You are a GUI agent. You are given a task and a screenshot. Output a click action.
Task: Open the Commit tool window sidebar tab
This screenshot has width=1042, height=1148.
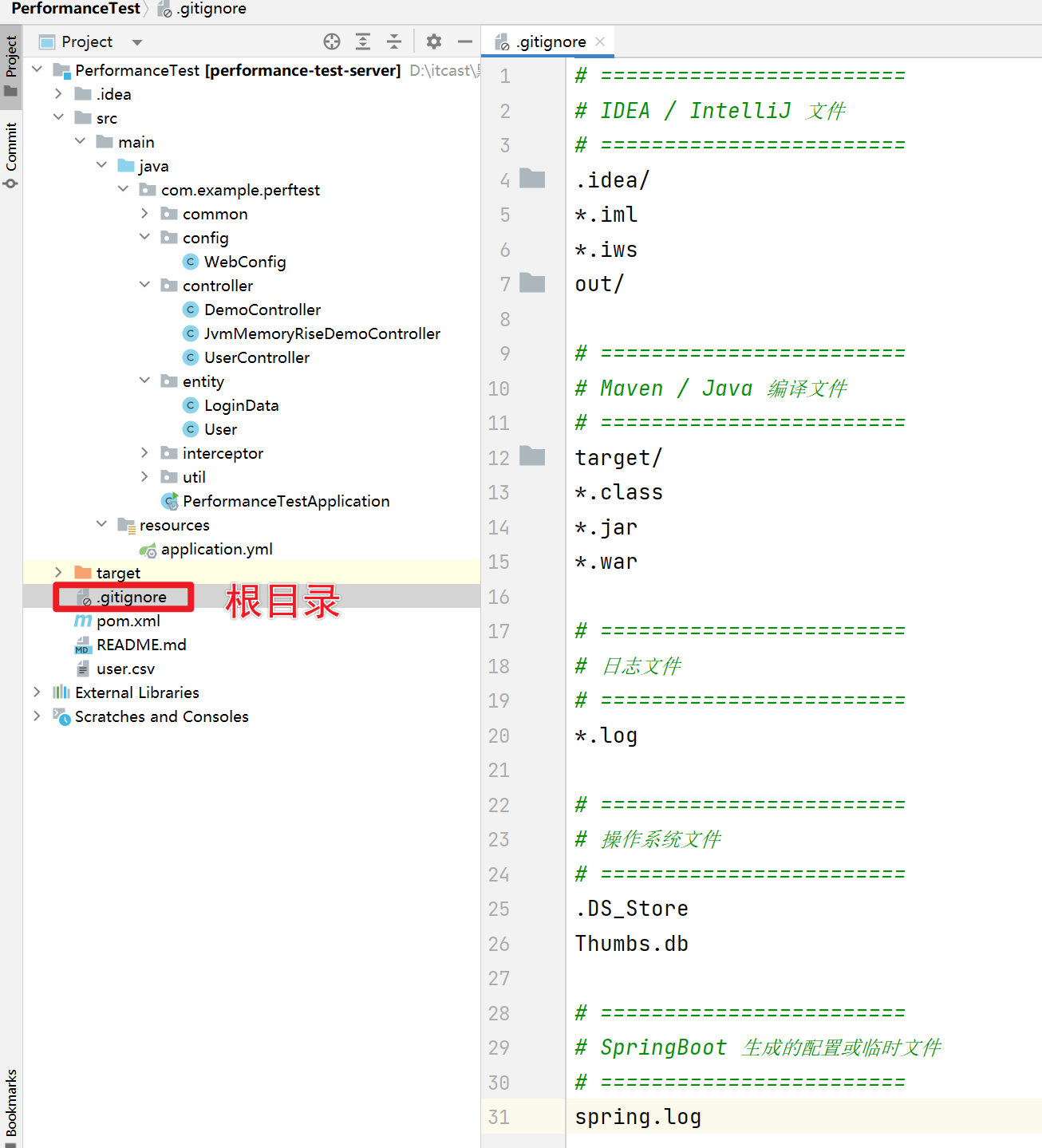click(x=11, y=155)
